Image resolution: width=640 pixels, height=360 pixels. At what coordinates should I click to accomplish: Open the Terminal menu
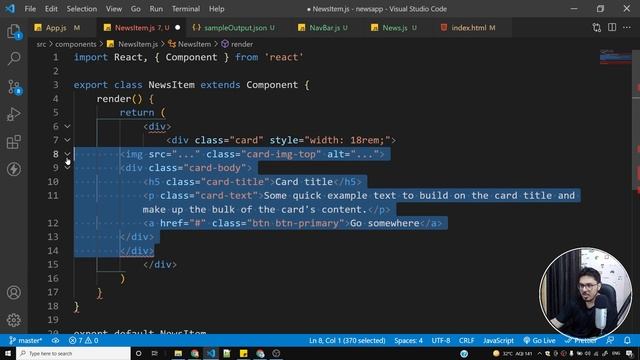point(186,9)
